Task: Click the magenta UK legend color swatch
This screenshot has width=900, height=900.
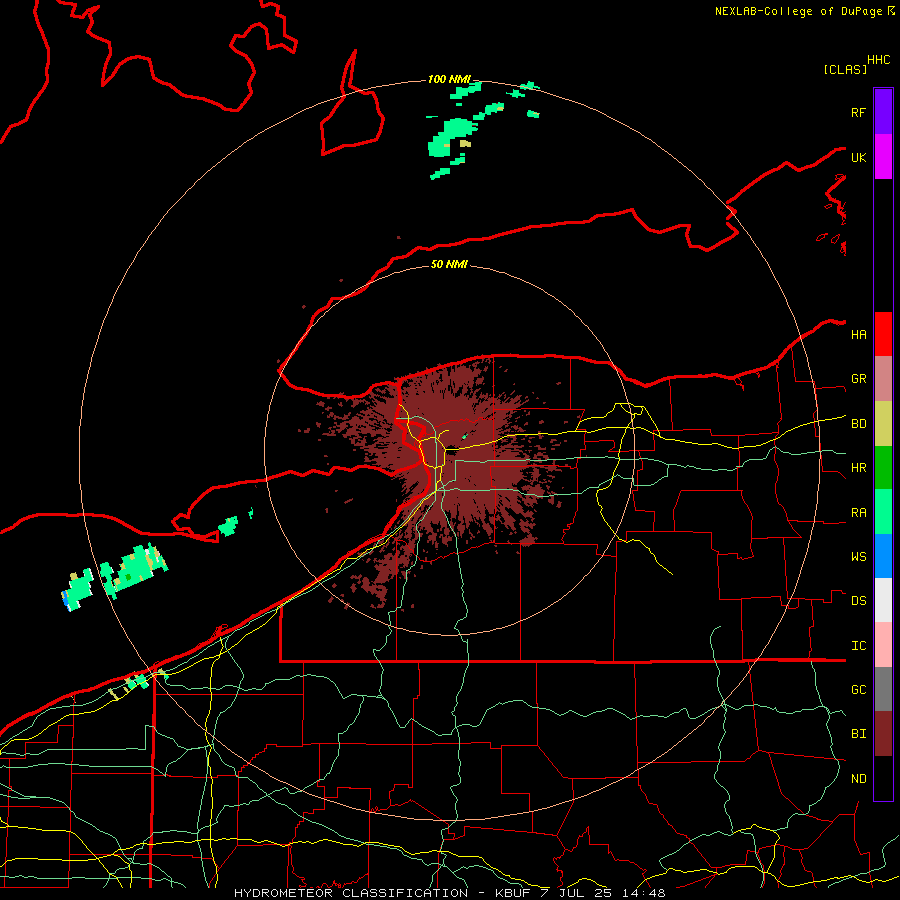Action: (883, 157)
